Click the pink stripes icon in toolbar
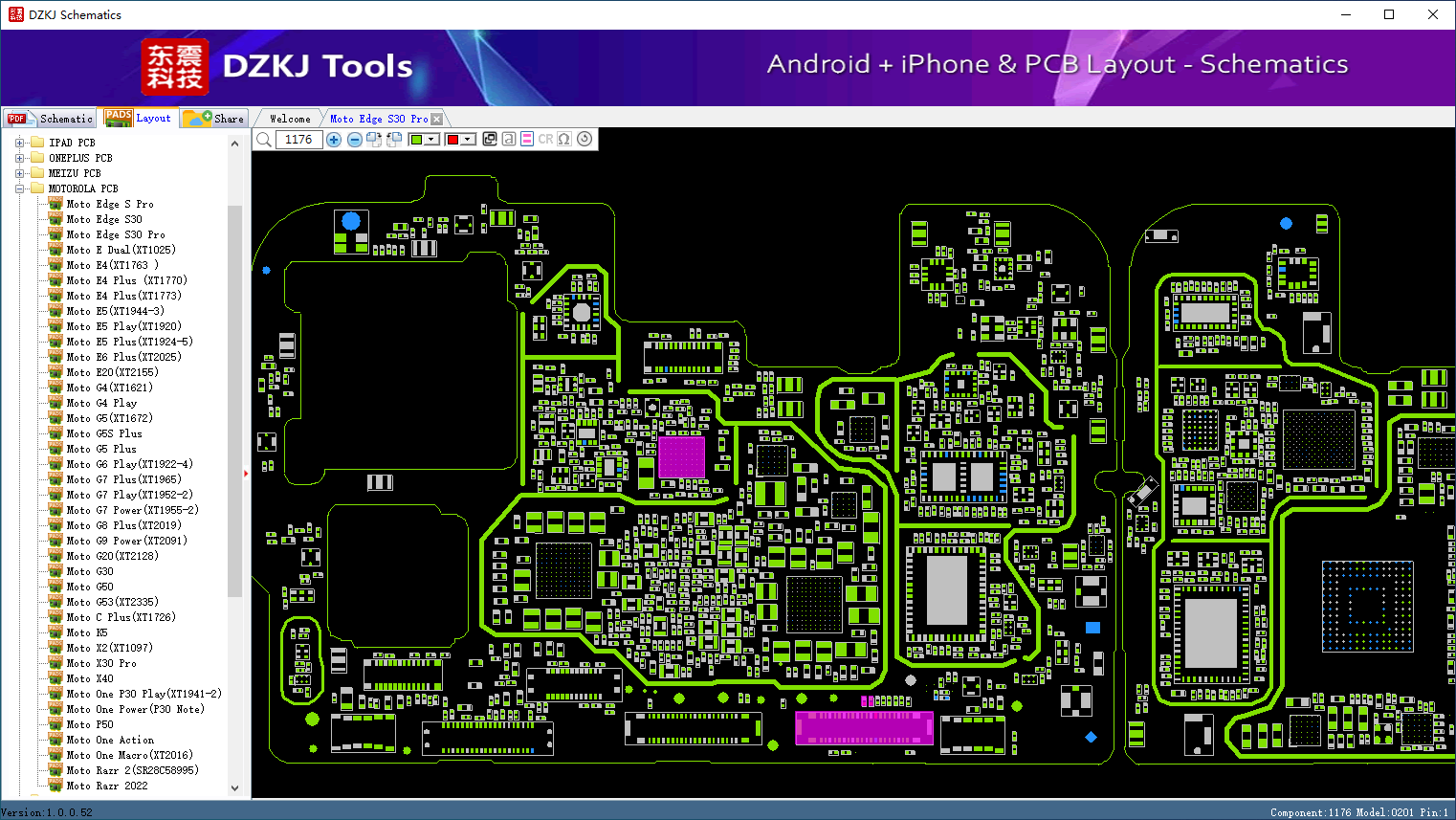This screenshot has width=1456, height=820. click(527, 139)
